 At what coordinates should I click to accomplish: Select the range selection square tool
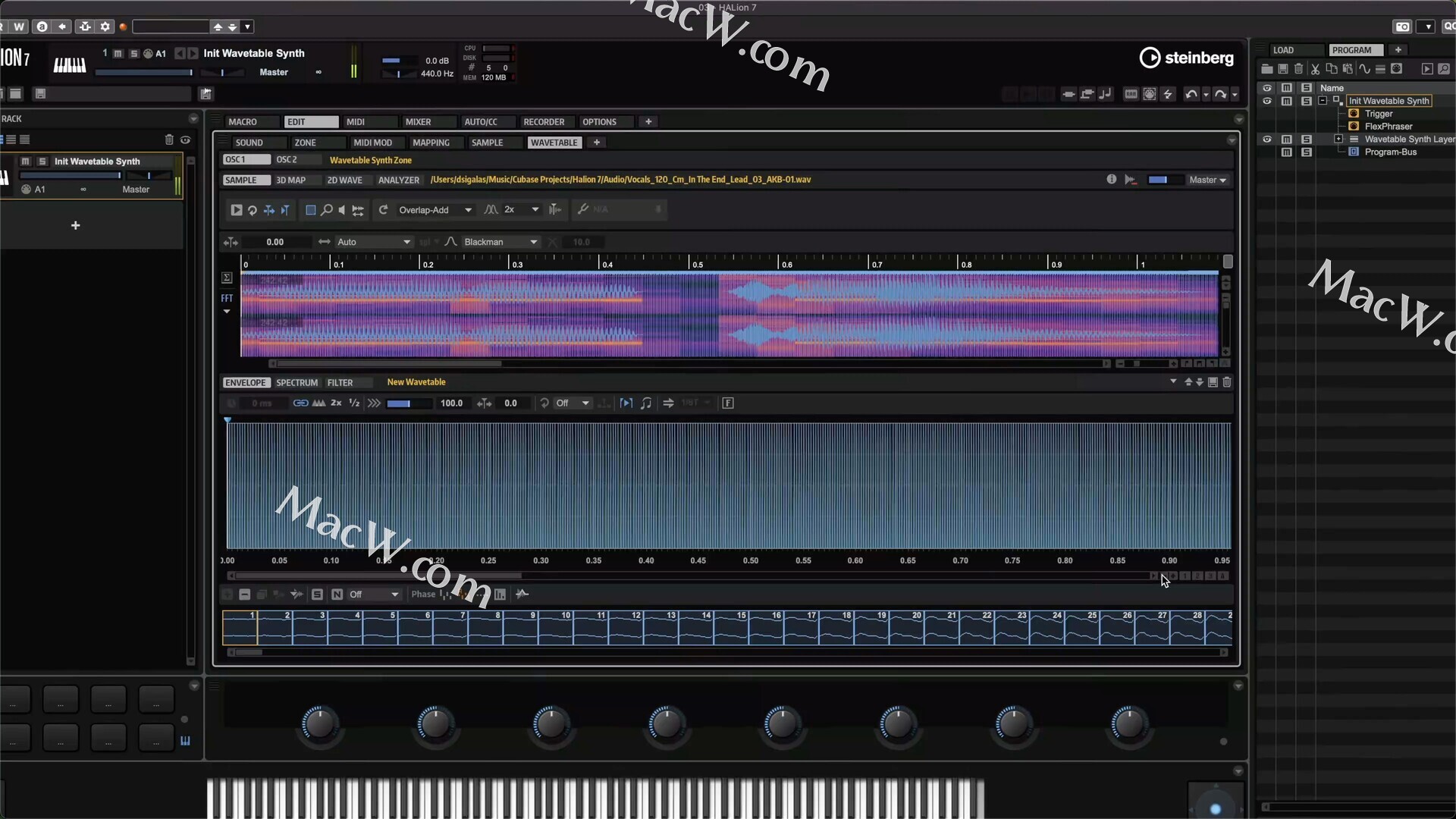(310, 210)
